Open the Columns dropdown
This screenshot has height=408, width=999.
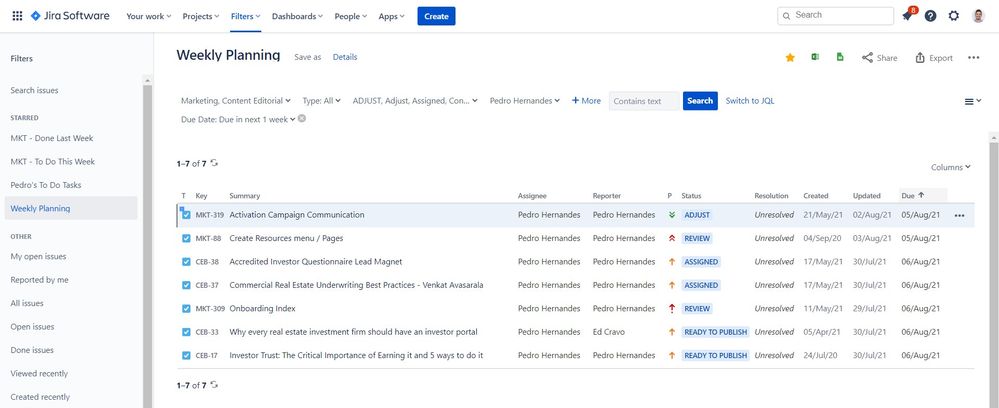tap(951, 168)
